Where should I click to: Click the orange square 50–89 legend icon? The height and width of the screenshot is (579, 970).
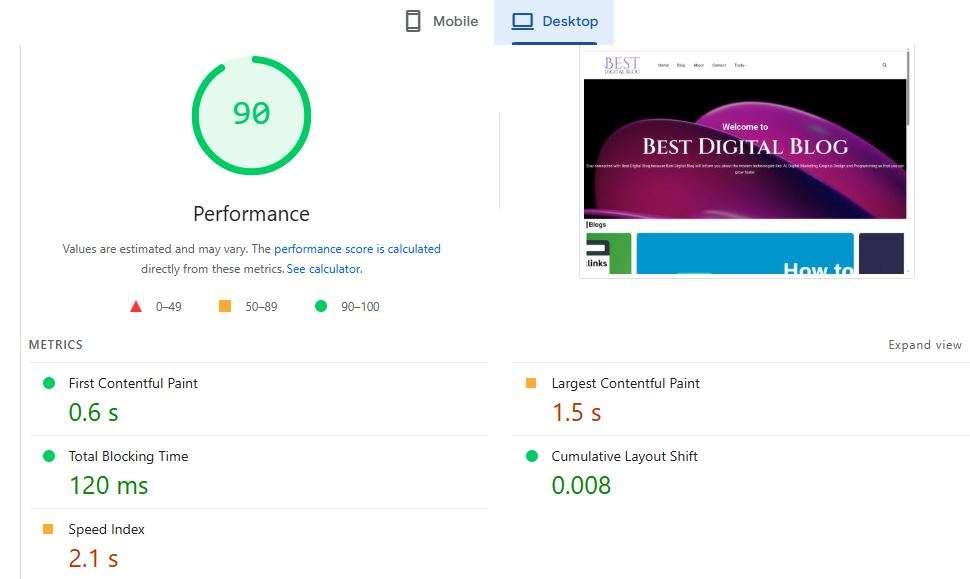pyautogui.click(x=225, y=306)
